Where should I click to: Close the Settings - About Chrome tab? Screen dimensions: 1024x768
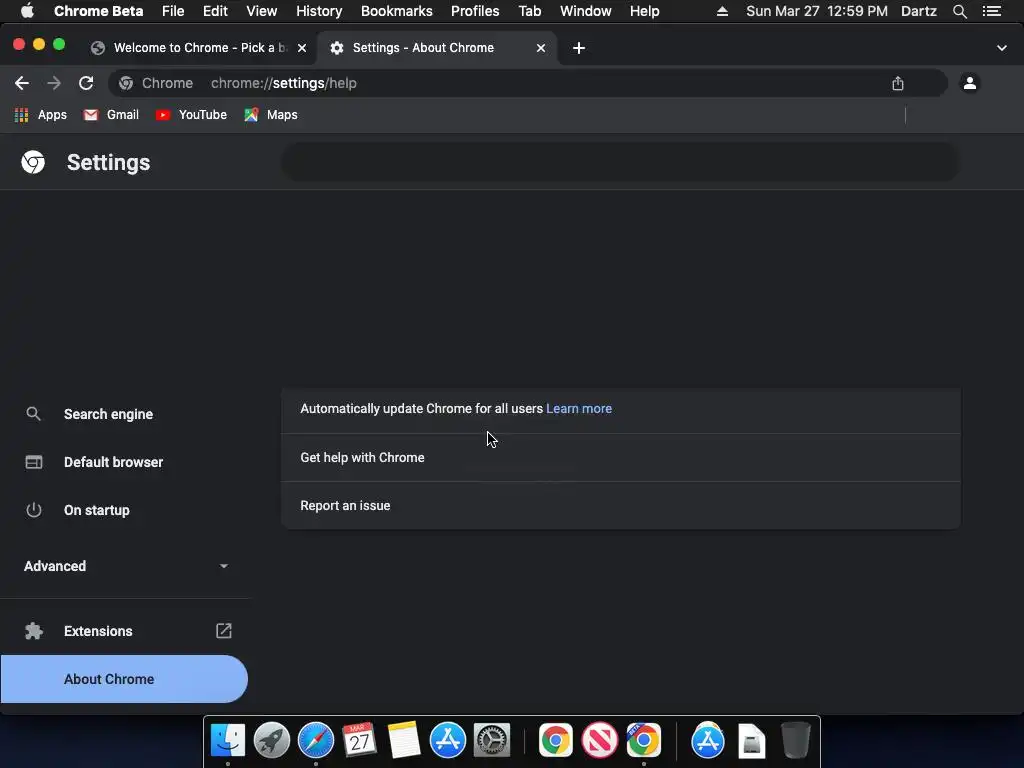pyautogui.click(x=541, y=48)
